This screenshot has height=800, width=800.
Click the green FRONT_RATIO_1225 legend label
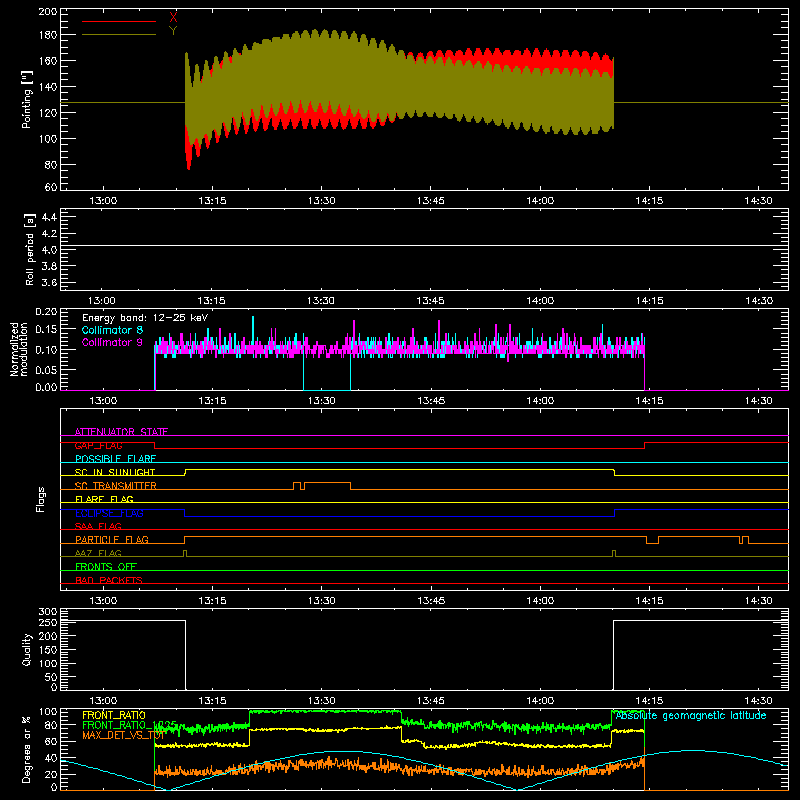[x=130, y=725]
